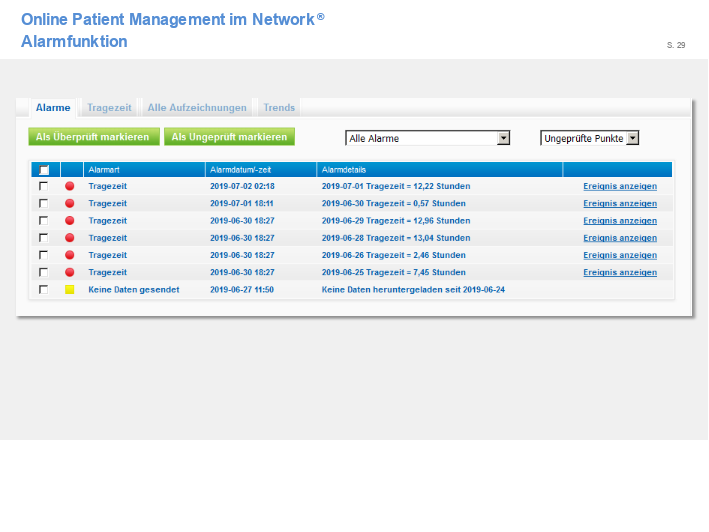This screenshot has width=709, height=532.
Task: Tick checkbox for Keine Daten gesendet row
Action: [x=43, y=289]
